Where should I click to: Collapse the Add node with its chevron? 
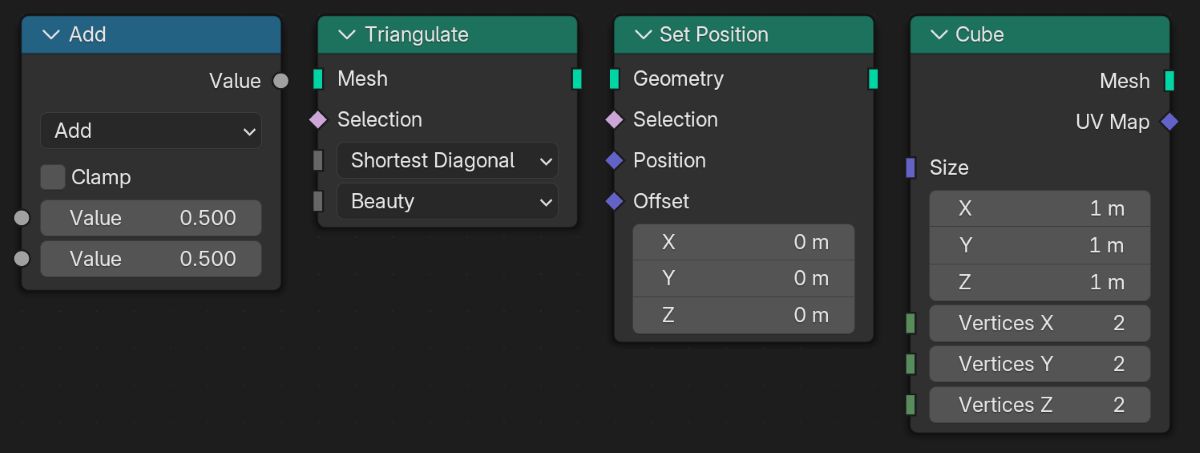pyautogui.click(x=52, y=35)
